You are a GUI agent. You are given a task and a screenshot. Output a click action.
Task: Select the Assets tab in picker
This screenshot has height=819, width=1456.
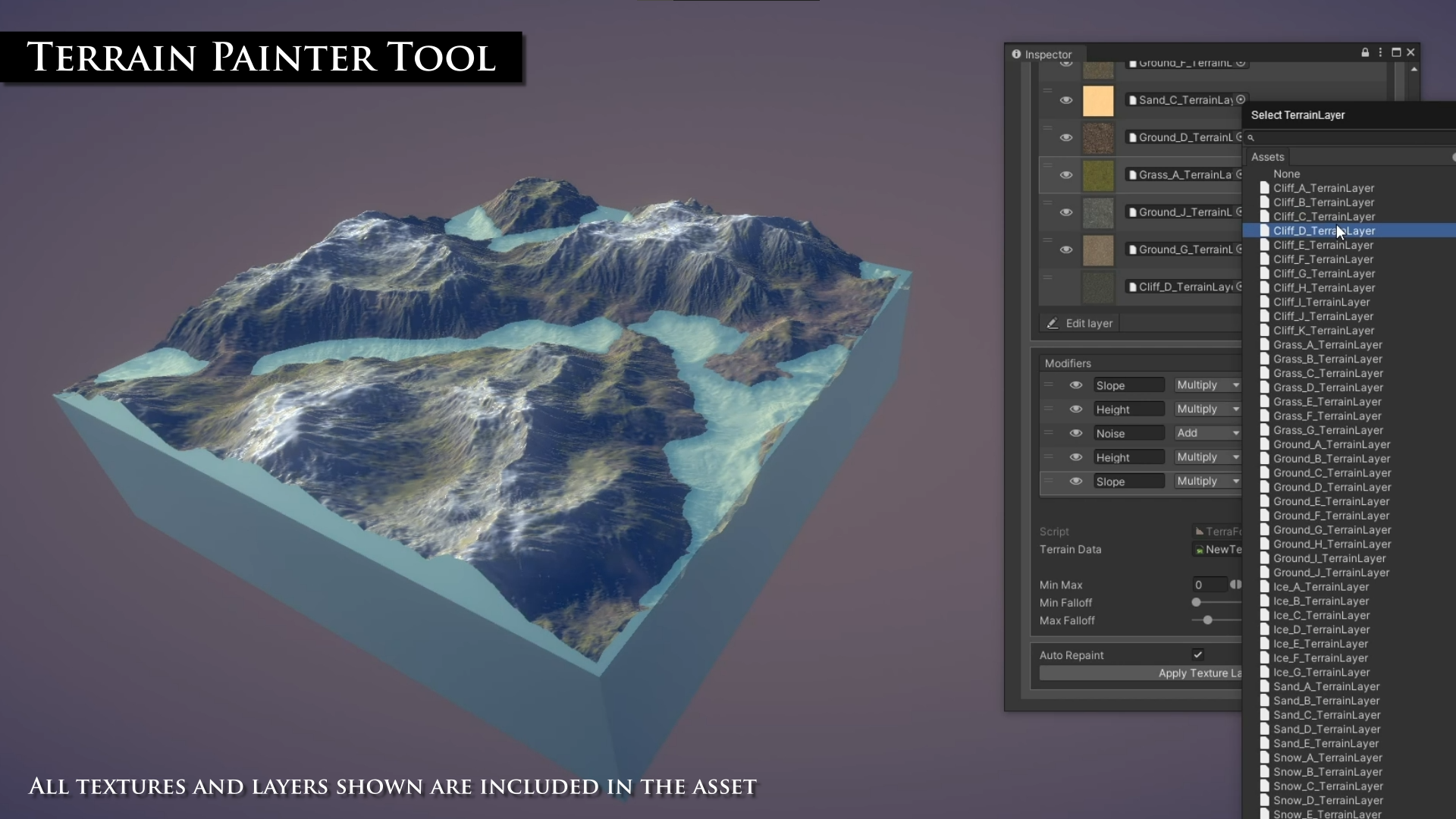tap(1267, 157)
